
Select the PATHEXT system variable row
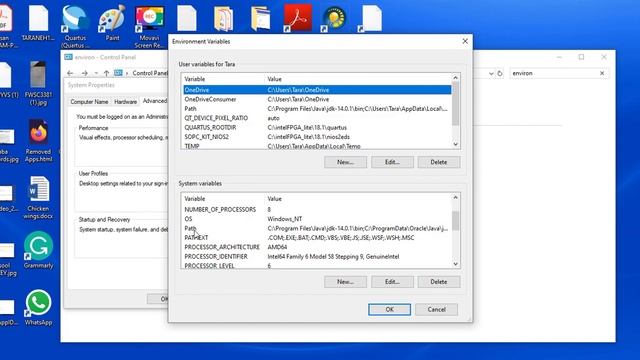[x=317, y=238]
